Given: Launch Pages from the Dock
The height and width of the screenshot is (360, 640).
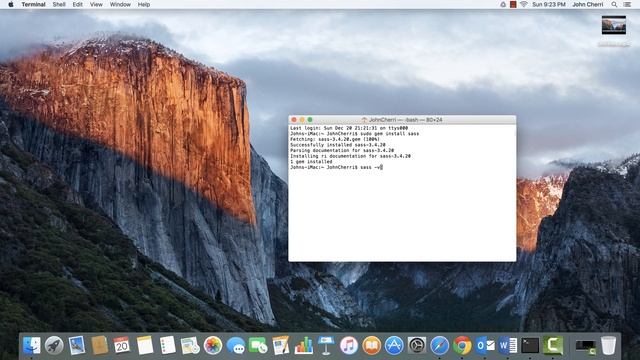Looking at the screenshot, I should [281, 345].
